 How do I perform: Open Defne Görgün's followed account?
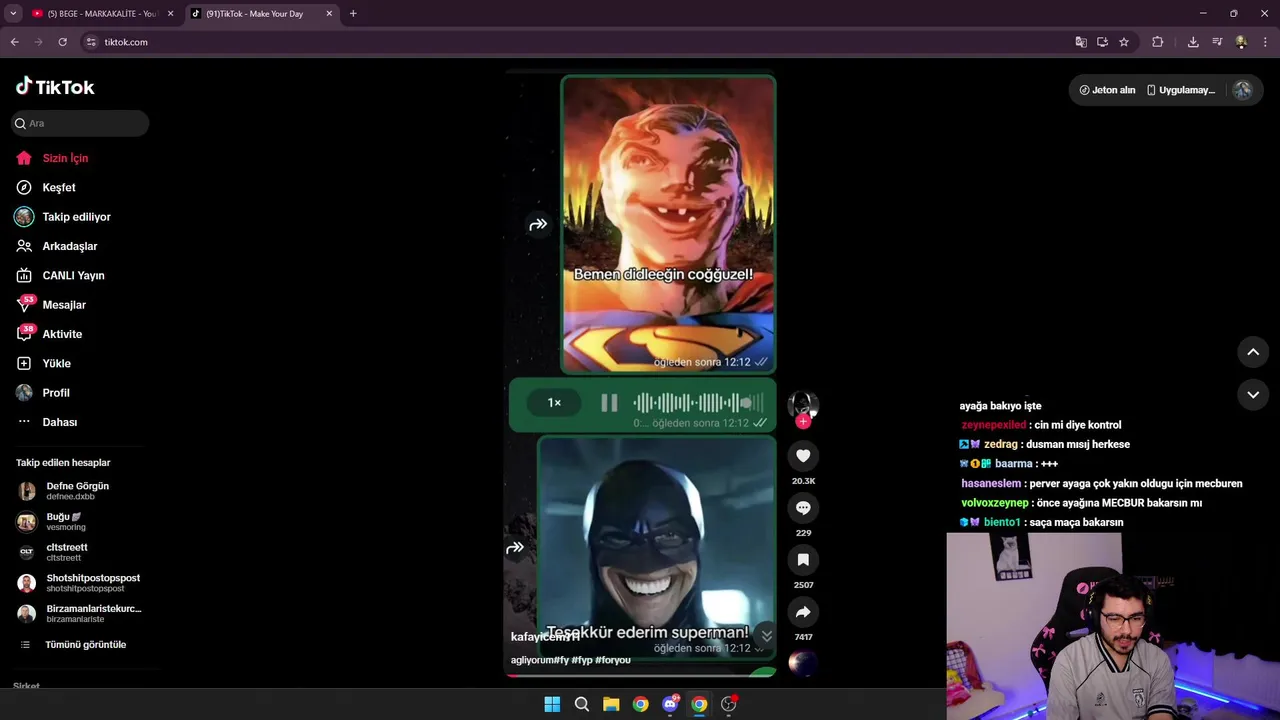point(77,490)
